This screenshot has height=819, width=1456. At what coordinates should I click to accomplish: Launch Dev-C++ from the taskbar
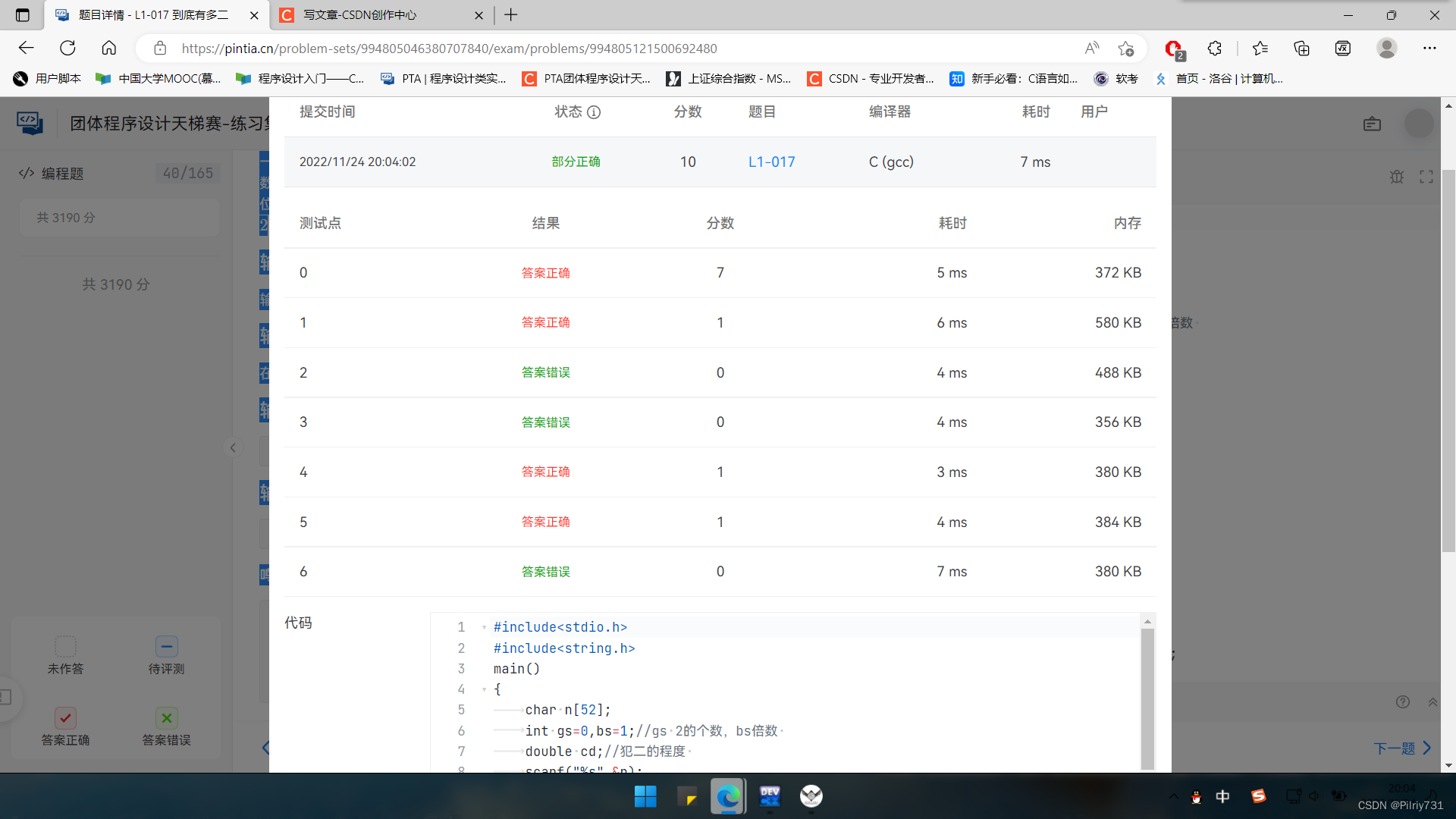pyautogui.click(x=769, y=797)
